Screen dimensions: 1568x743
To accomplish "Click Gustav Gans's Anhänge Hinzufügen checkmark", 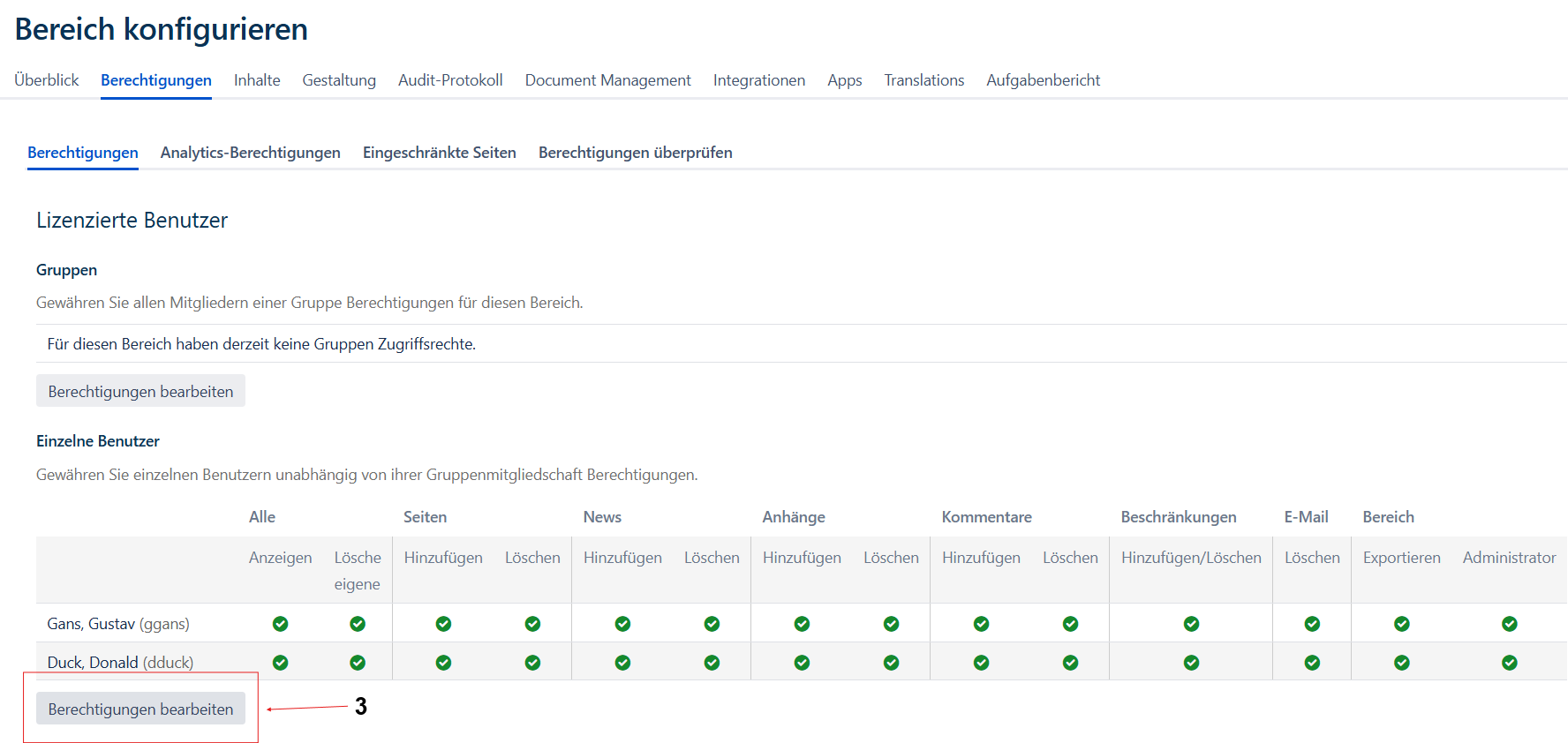I will click(x=802, y=624).
